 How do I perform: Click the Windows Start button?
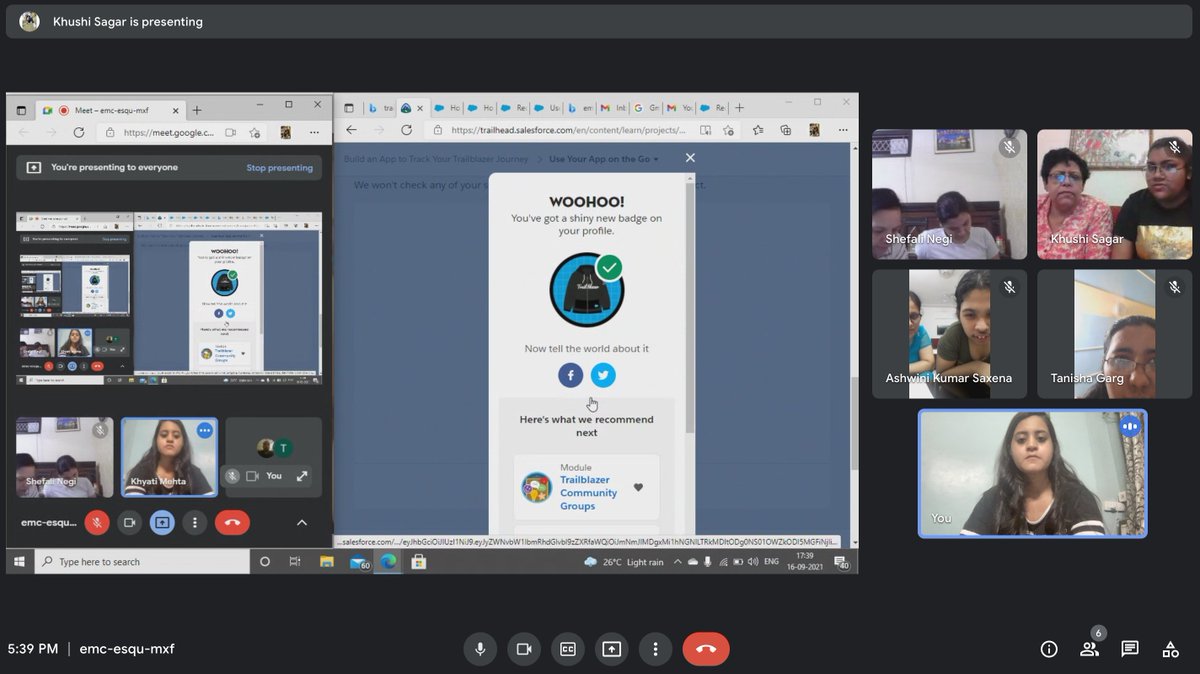pos(19,562)
